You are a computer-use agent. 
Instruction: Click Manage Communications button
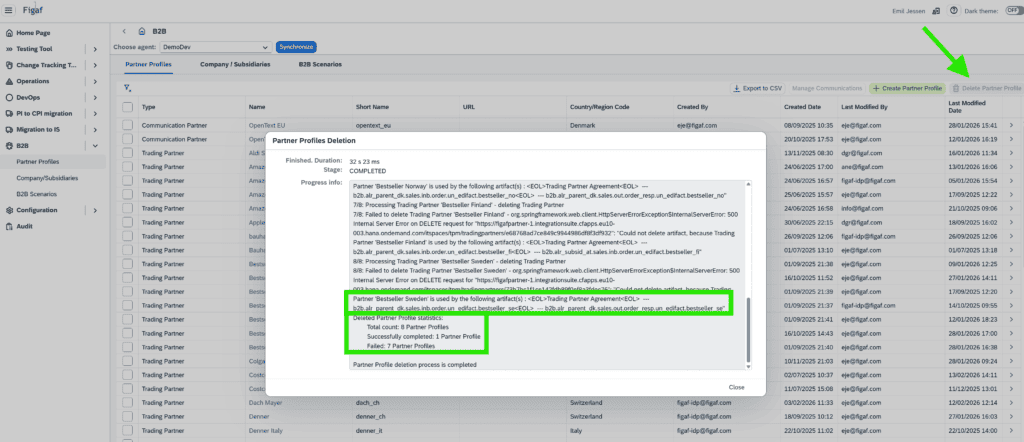[827, 87]
